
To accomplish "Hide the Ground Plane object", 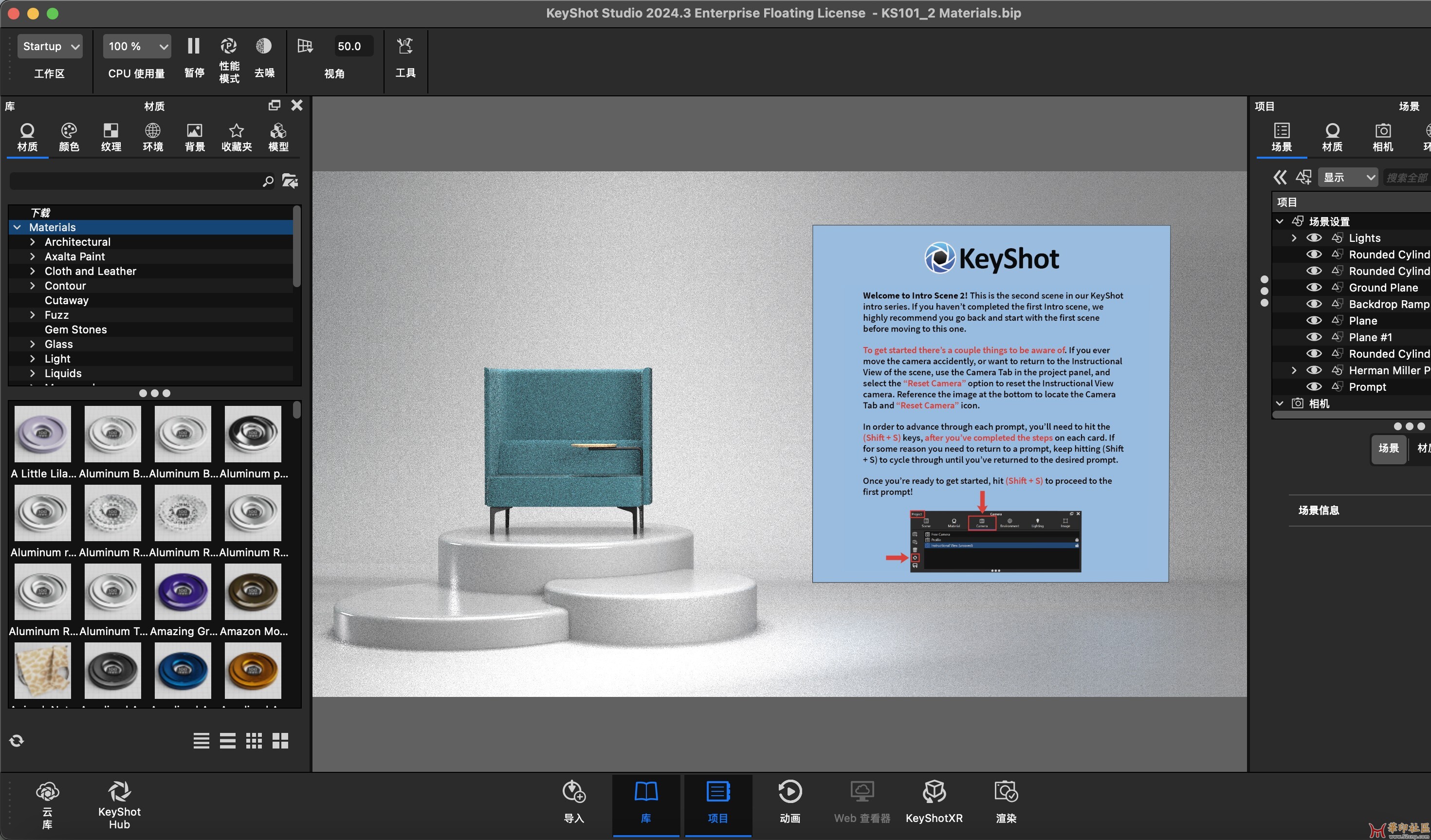I will tap(1314, 288).
